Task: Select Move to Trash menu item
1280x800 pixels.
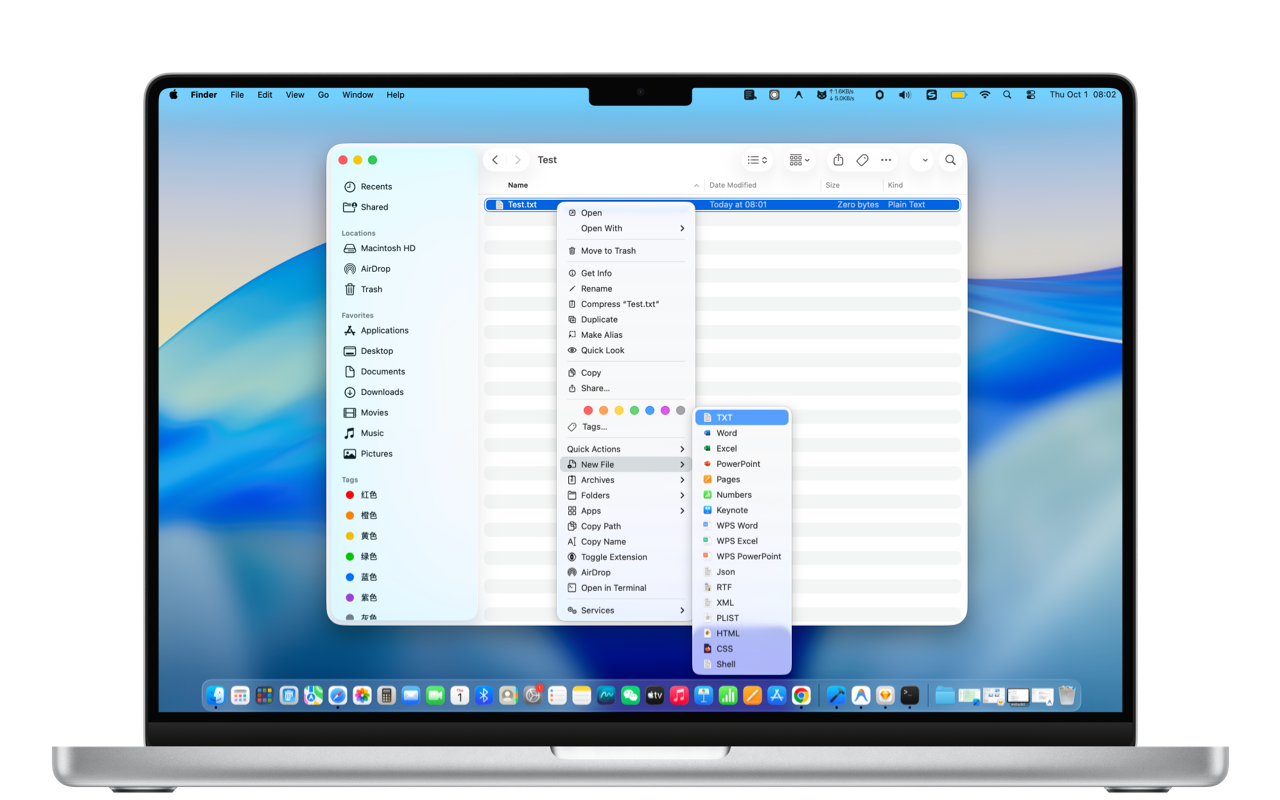Action: click(x=626, y=251)
